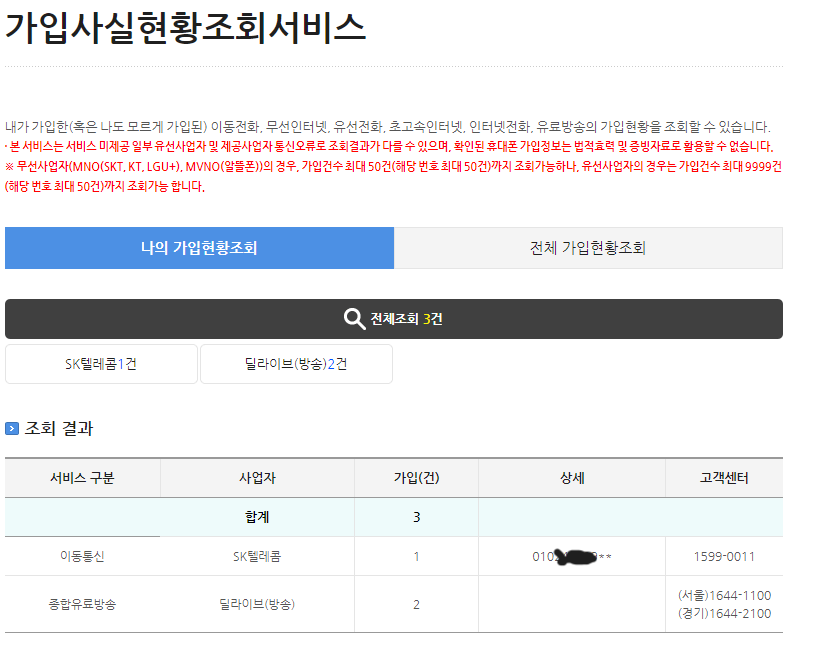Select the 나의 가입현황조회 tab
The height and width of the screenshot is (667, 816).
point(200,247)
